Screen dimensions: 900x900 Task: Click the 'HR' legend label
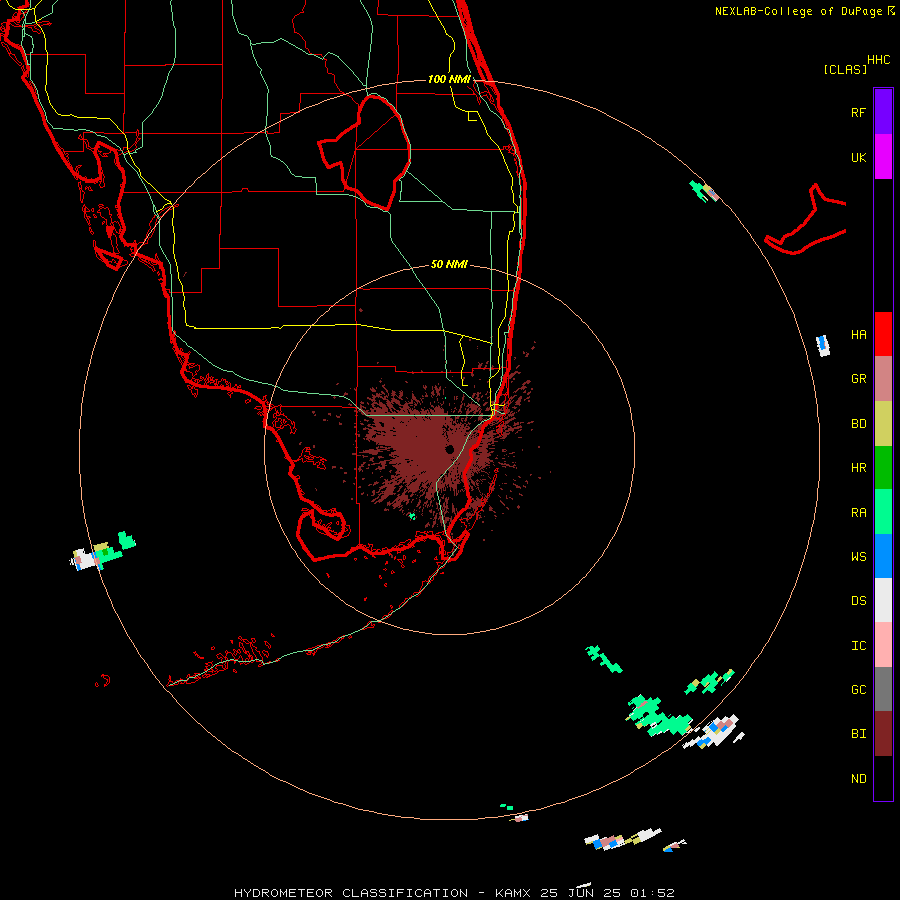point(858,468)
